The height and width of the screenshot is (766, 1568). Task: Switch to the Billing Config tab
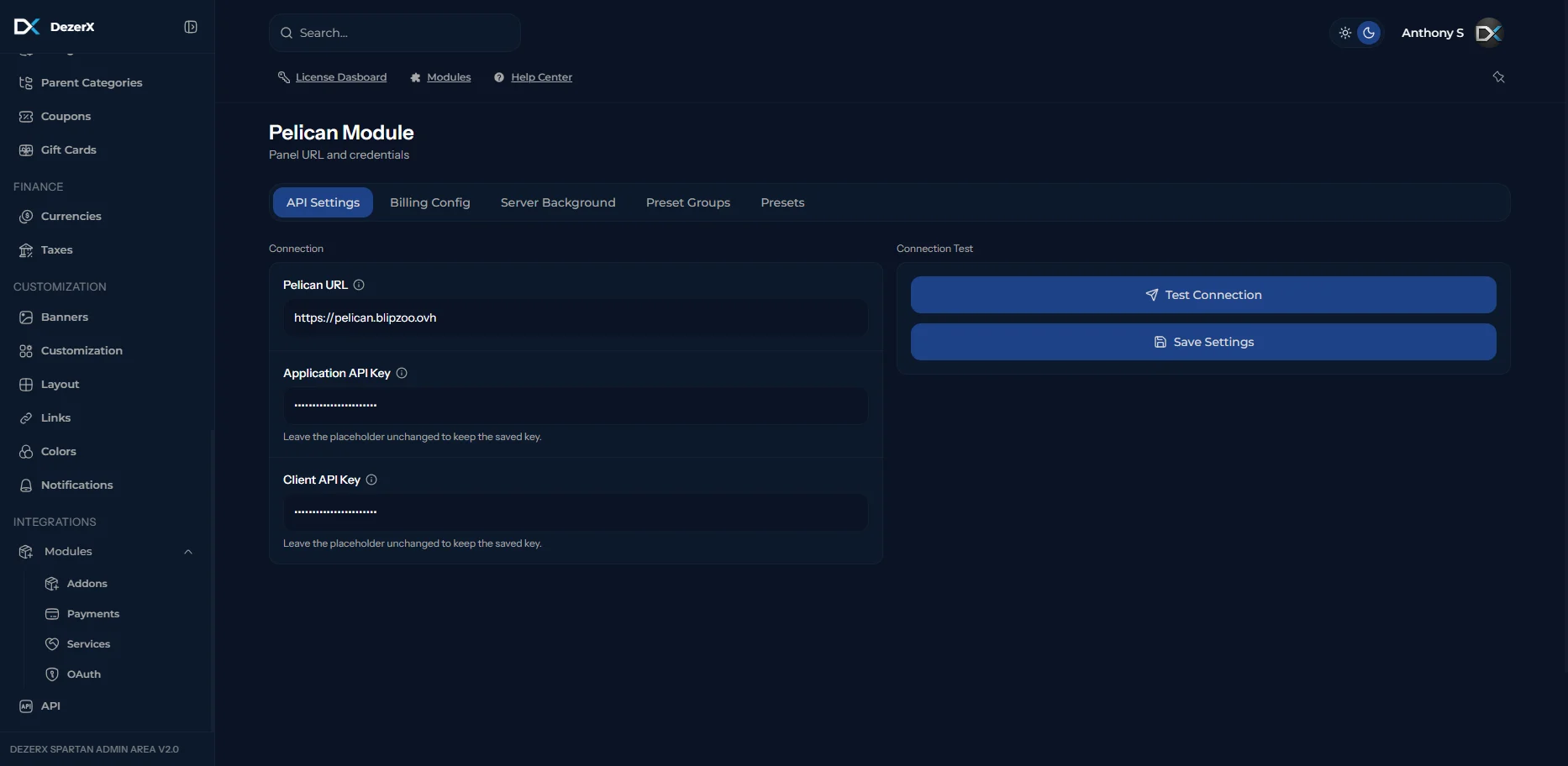point(430,202)
